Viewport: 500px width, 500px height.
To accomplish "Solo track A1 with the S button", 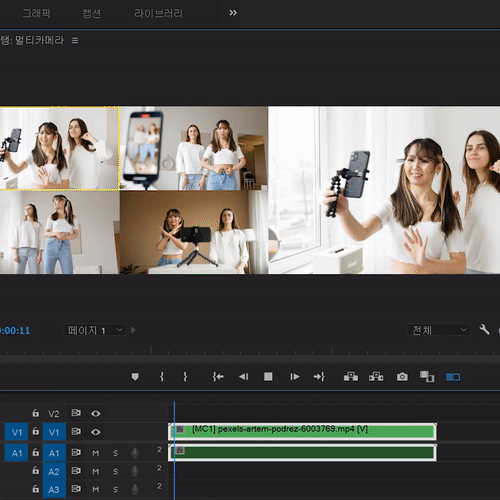I will pos(115,453).
